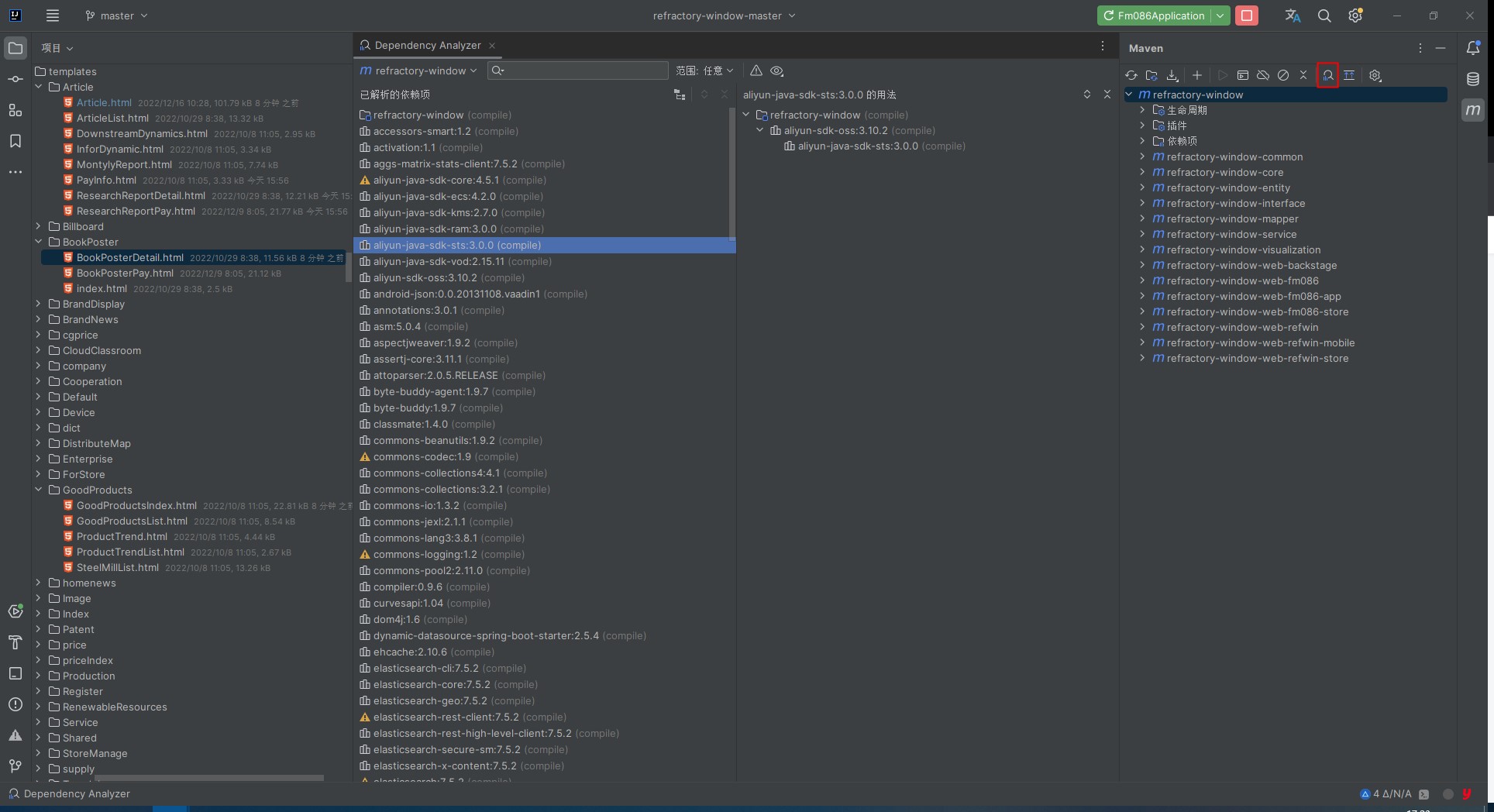Open the Project tool window icon

pos(15,48)
